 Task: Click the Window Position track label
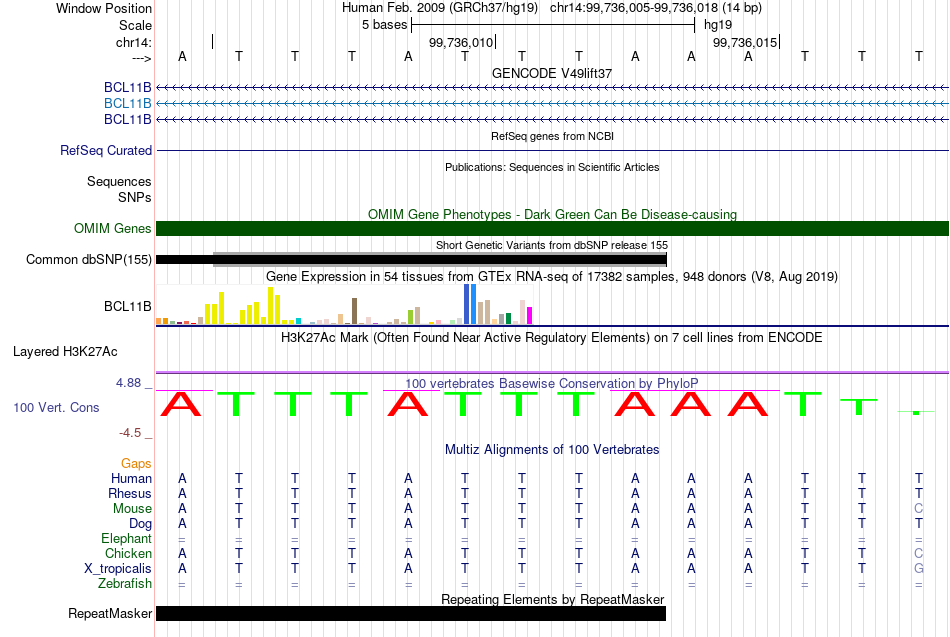coord(104,8)
